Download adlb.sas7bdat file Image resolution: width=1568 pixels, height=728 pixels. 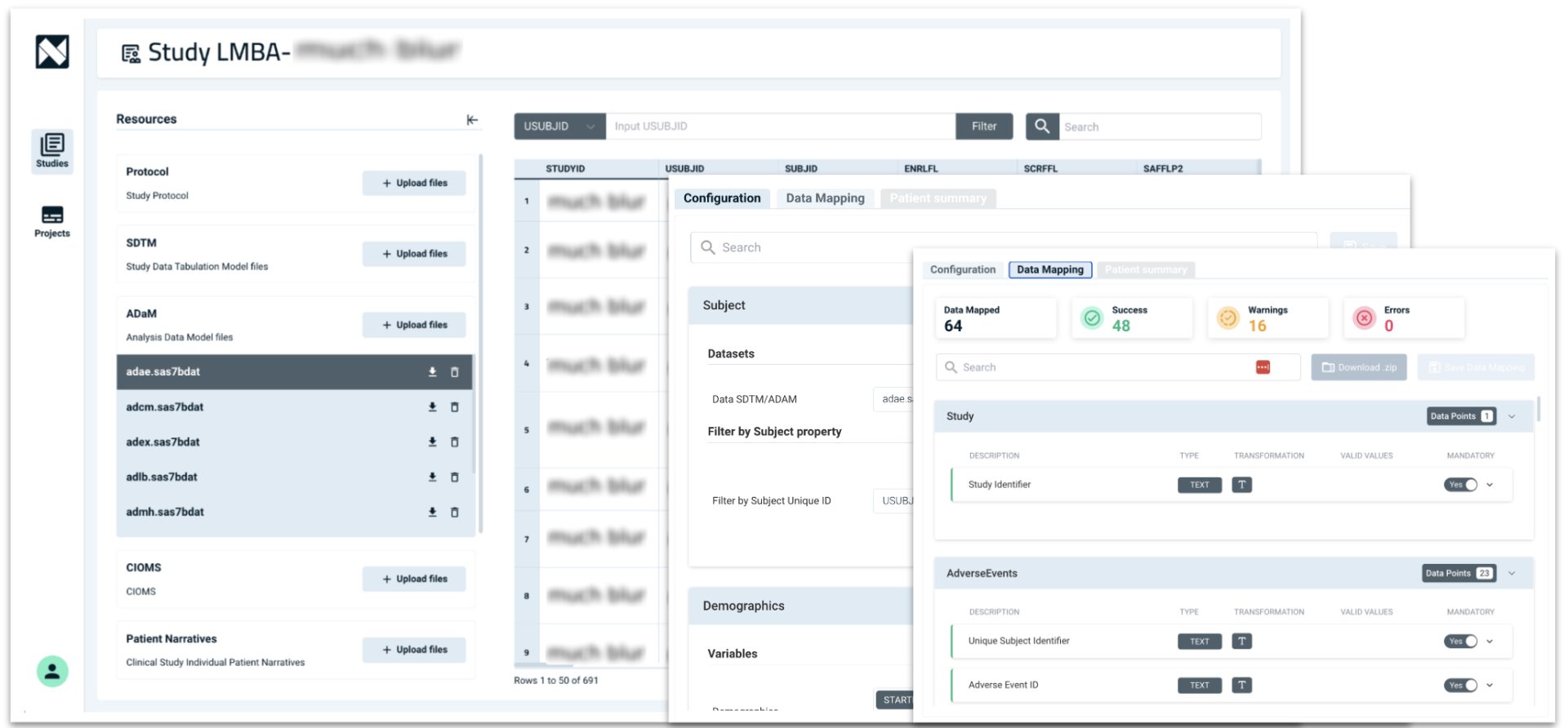click(433, 477)
